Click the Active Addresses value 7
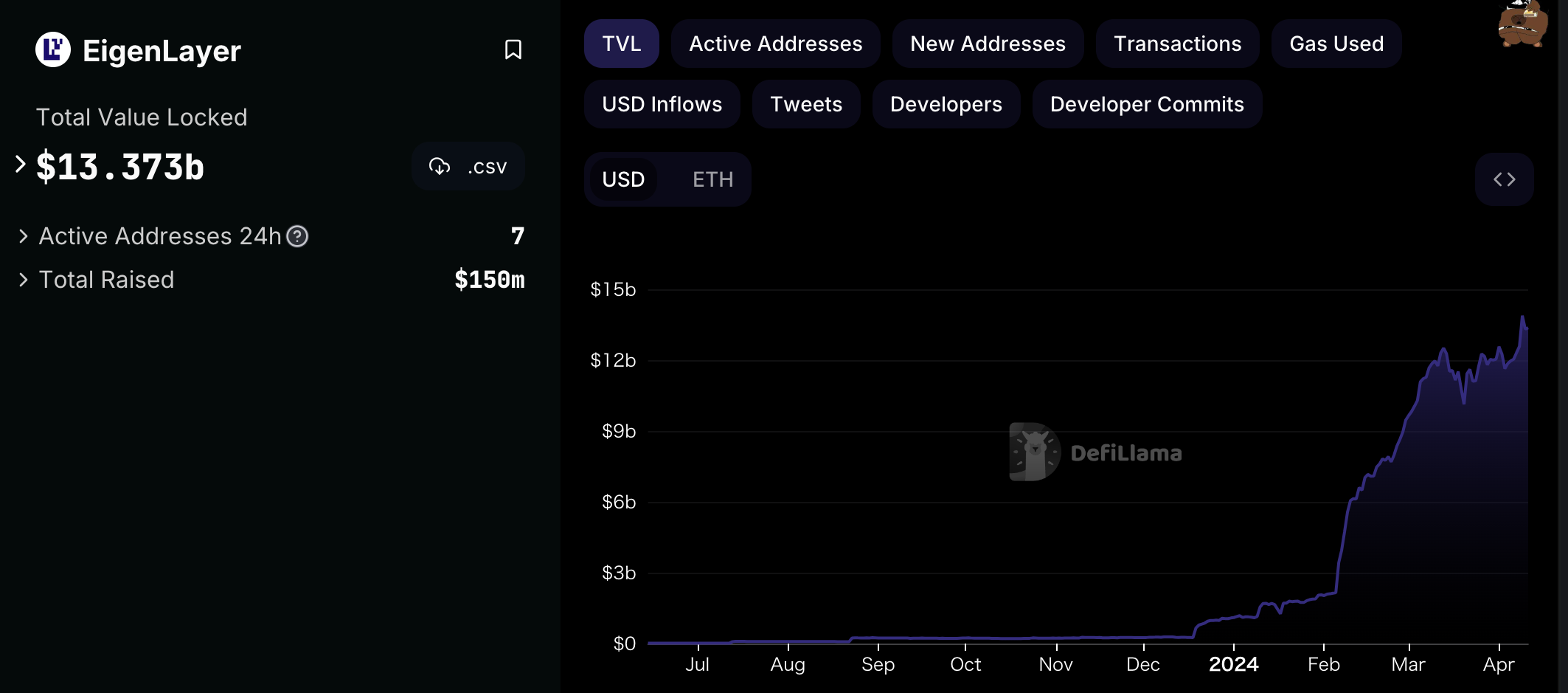This screenshot has height=693, width=1568. pos(518,236)
